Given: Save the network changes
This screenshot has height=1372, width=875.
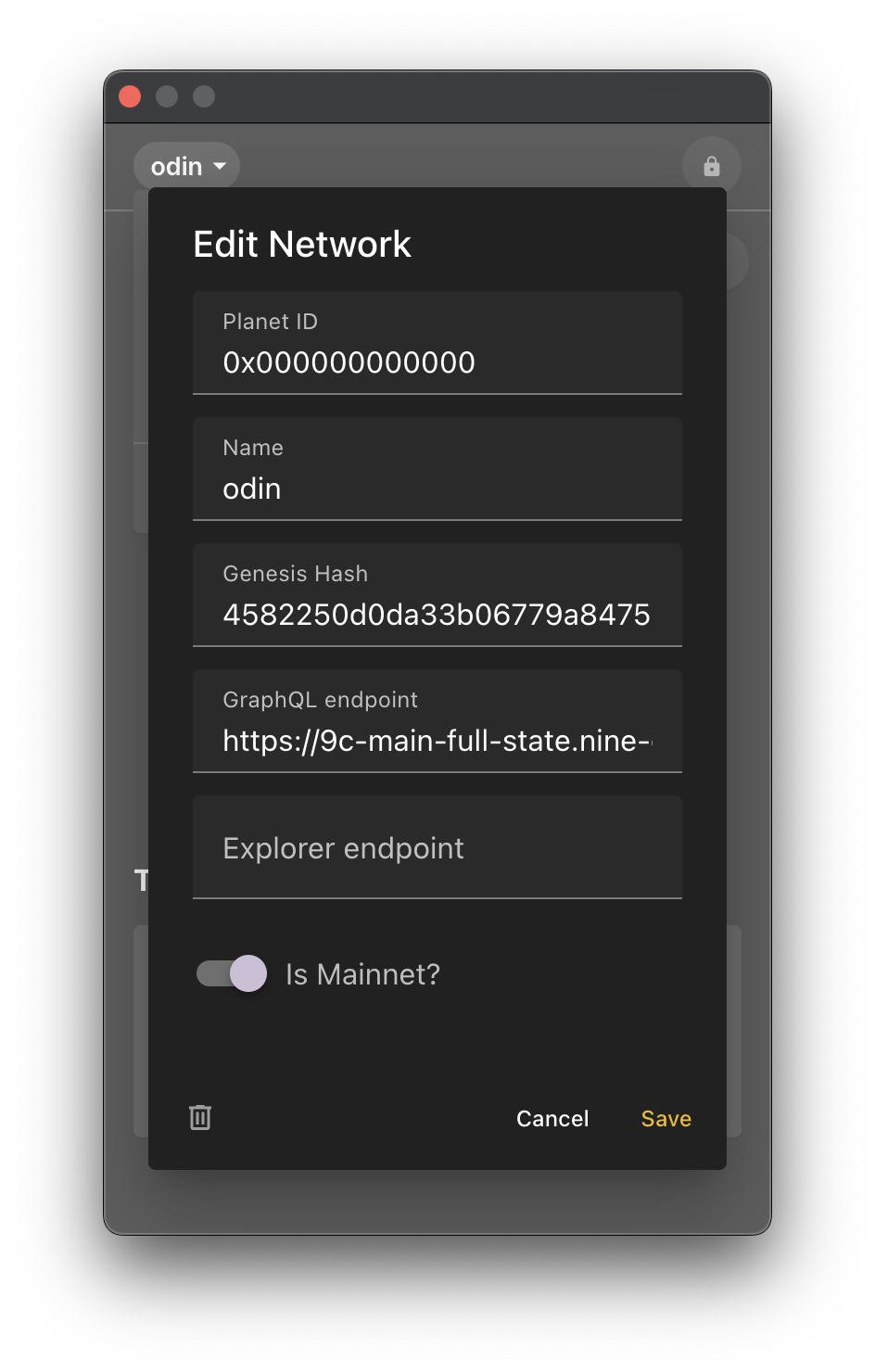Looking at the screenshot, I should point(666,1119).
